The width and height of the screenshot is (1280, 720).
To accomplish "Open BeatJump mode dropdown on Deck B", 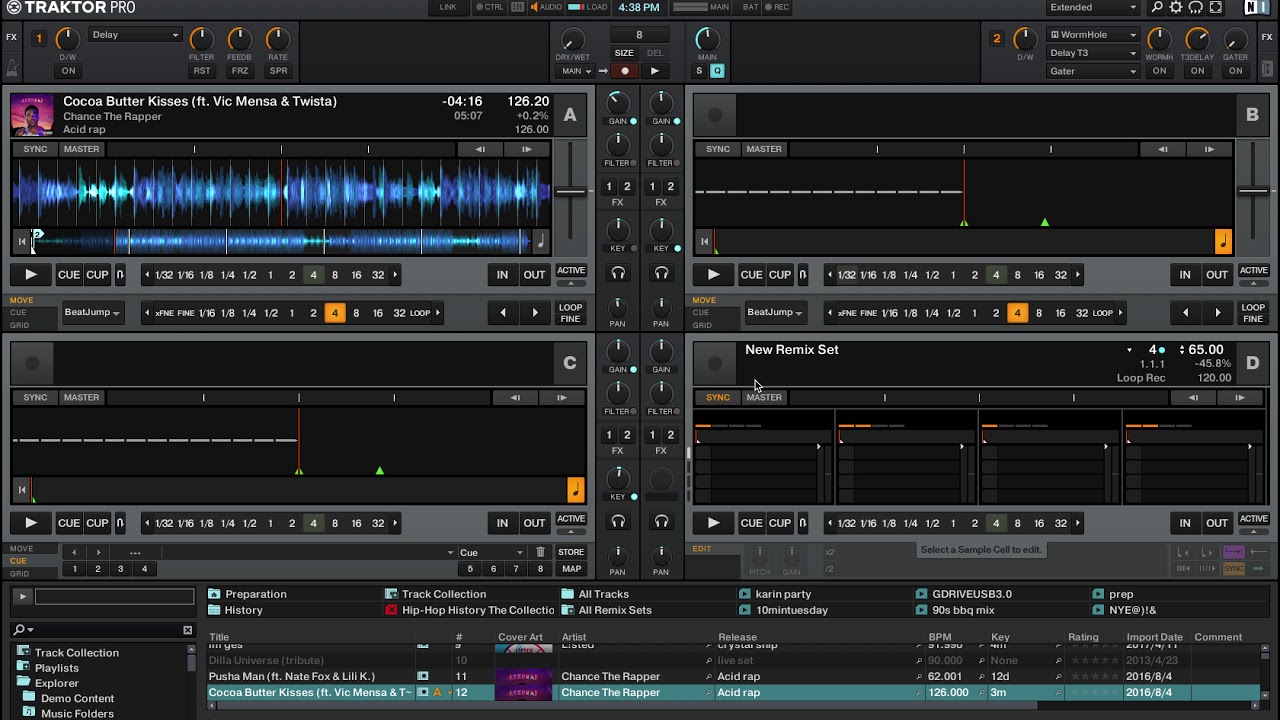I will point(774,313).
